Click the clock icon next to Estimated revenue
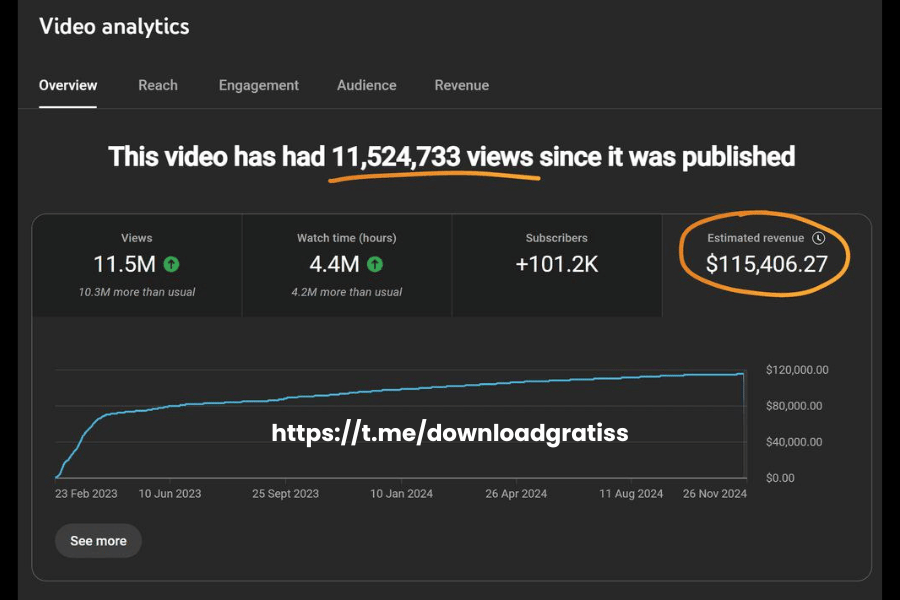This screenshot has height=600, width=900. [819, 238]
